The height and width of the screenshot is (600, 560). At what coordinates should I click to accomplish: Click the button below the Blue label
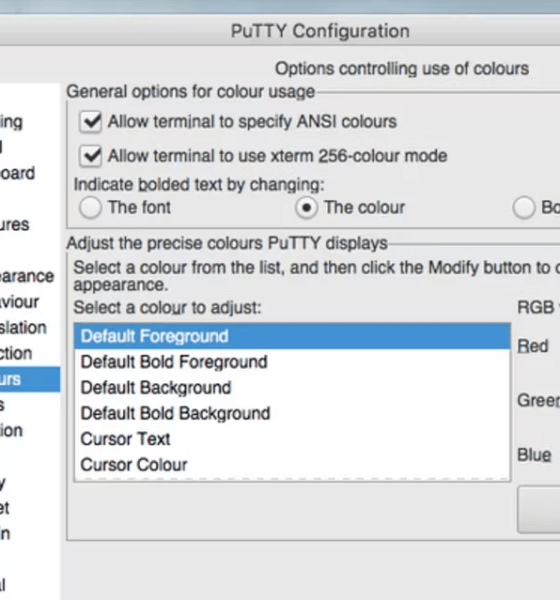click(538, 509)
